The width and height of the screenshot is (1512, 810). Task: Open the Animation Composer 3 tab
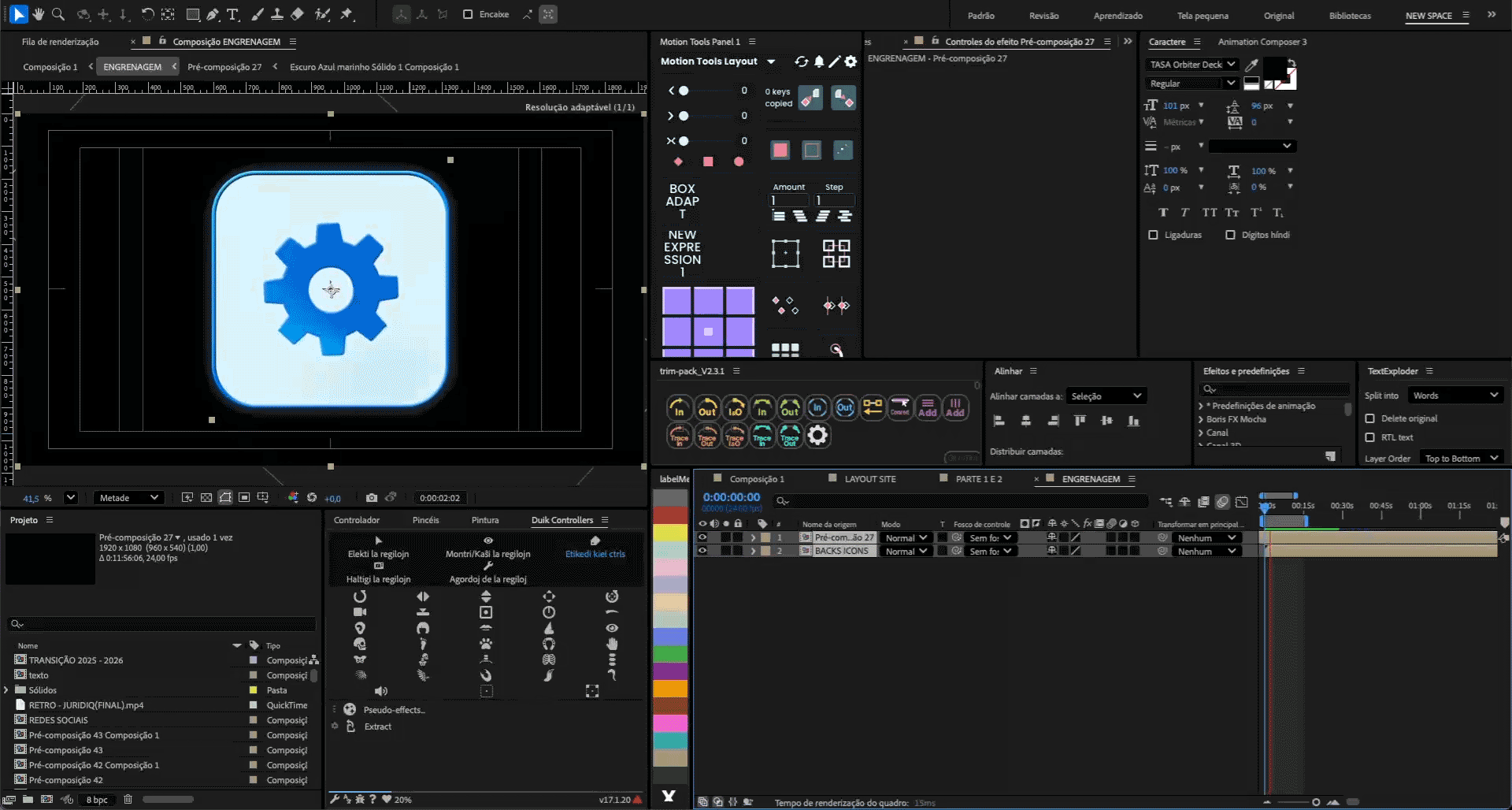click(1262, 42)
